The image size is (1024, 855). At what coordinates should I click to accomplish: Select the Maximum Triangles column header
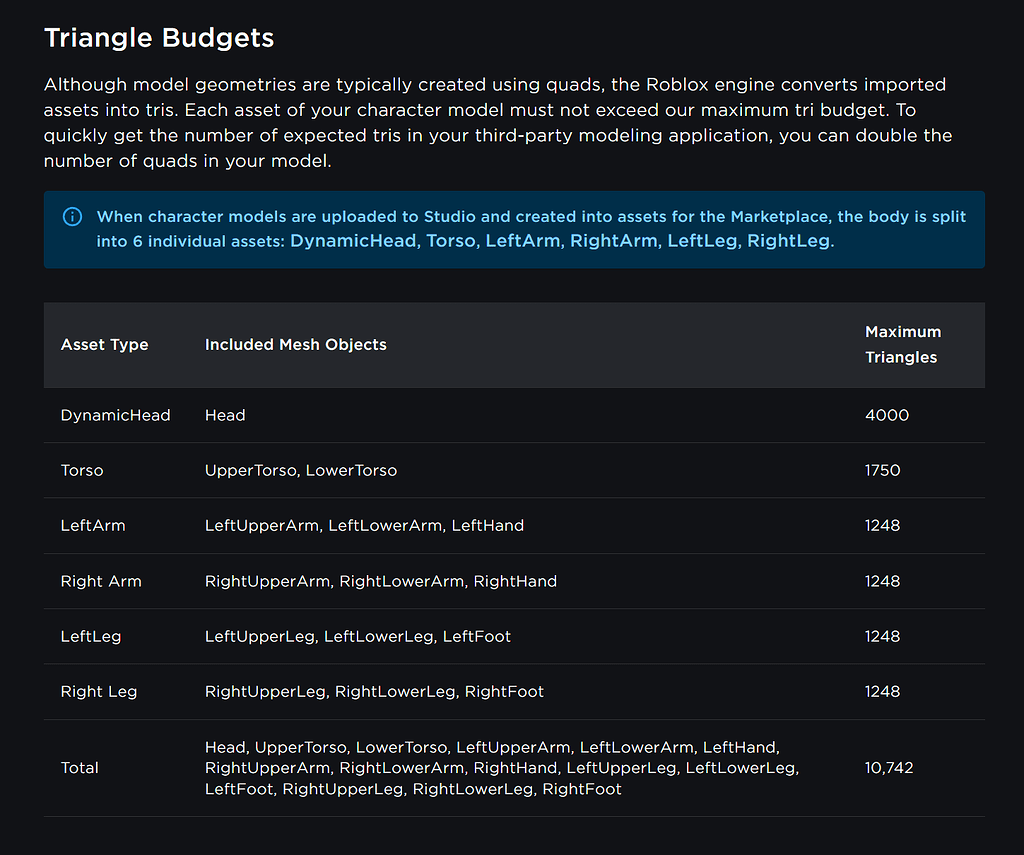click(x=902, y=345)
